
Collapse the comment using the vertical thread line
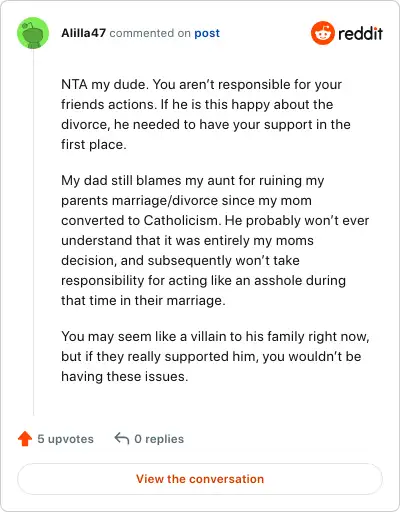pyautogui.click(x=33, y=232)
